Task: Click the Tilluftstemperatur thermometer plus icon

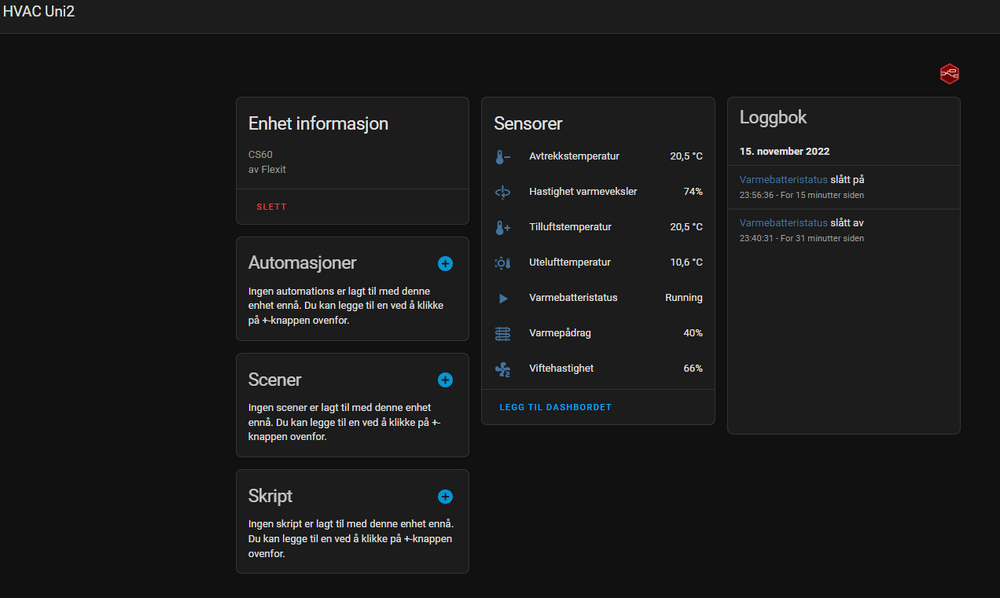Action: click(x=502, y=227)
